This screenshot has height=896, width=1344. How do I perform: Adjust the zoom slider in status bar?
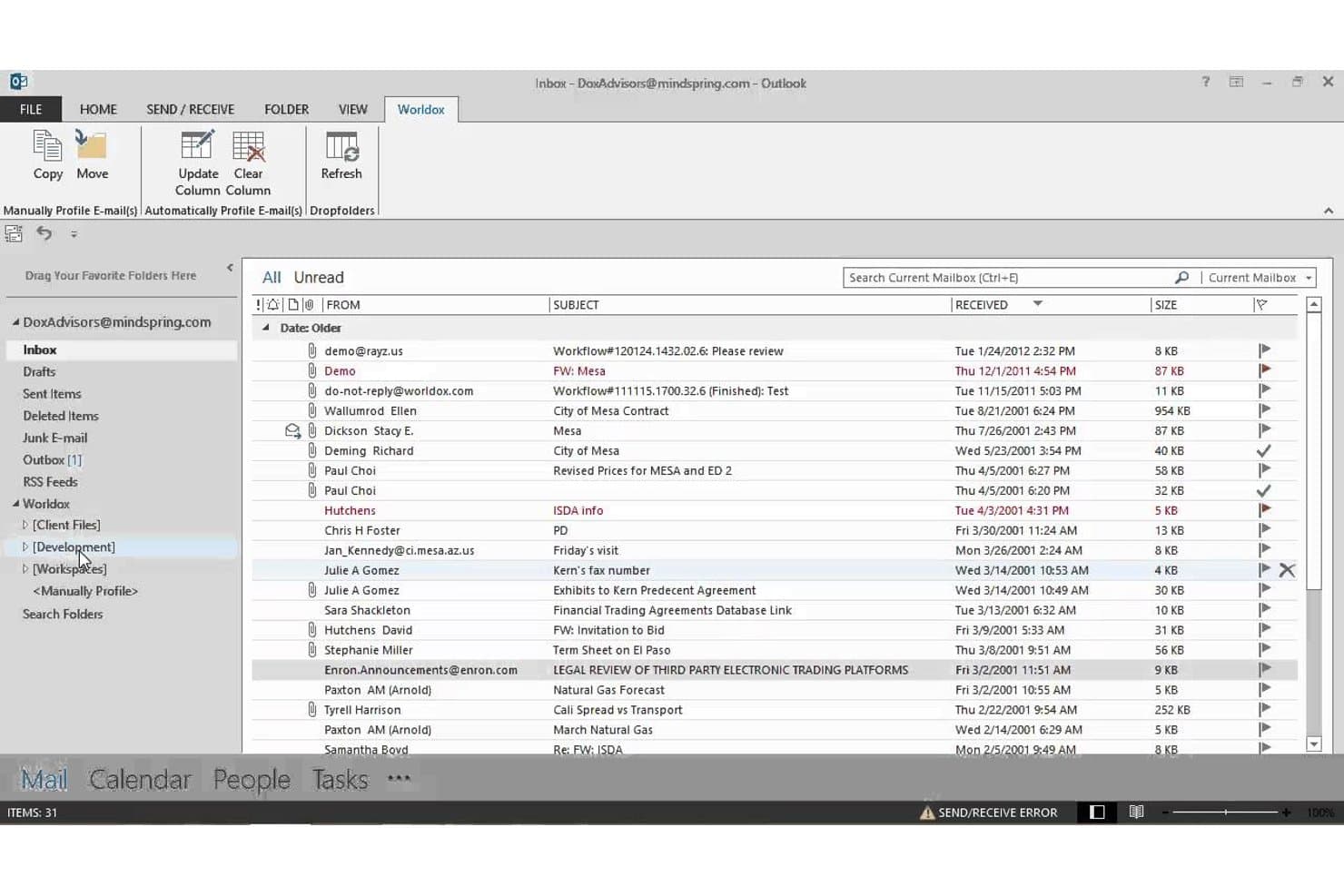click(x=1225, y=812)
